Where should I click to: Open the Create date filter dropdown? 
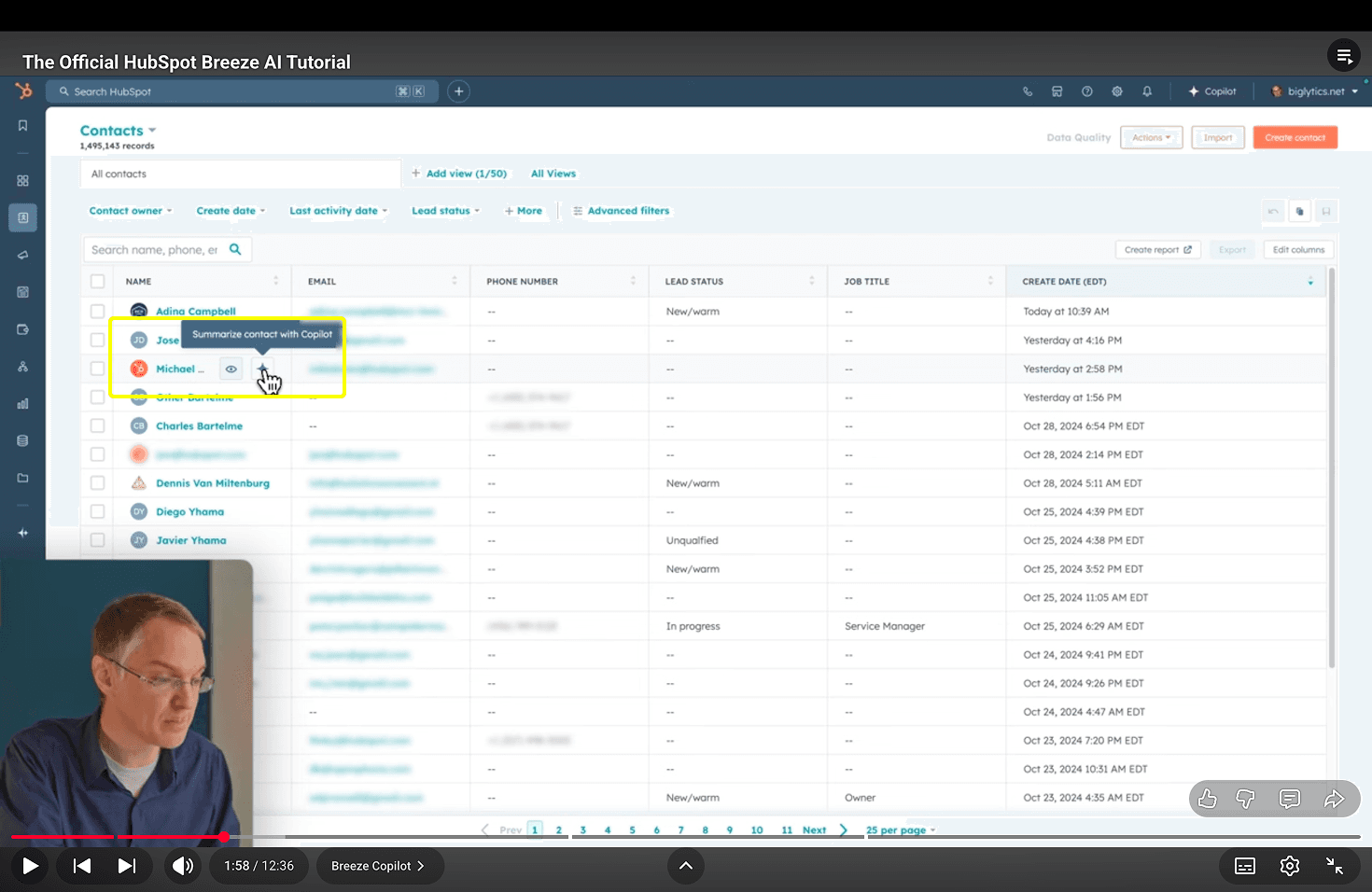231,211
